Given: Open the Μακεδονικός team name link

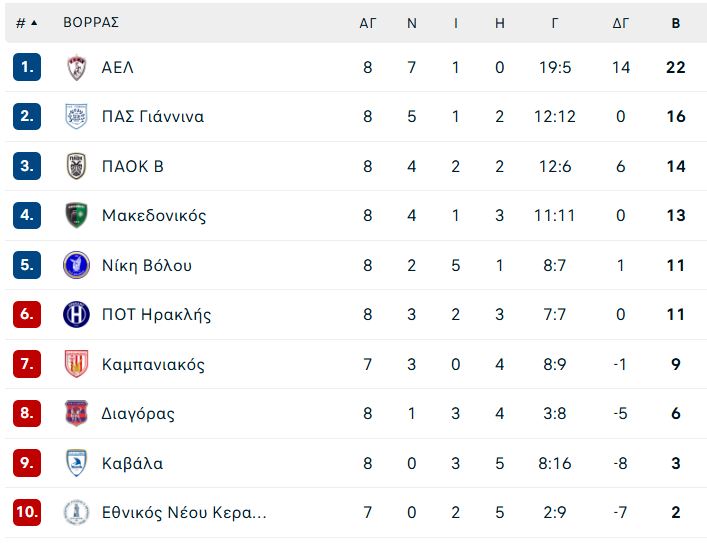Looking at the screenshot, I should coord(154,215).
